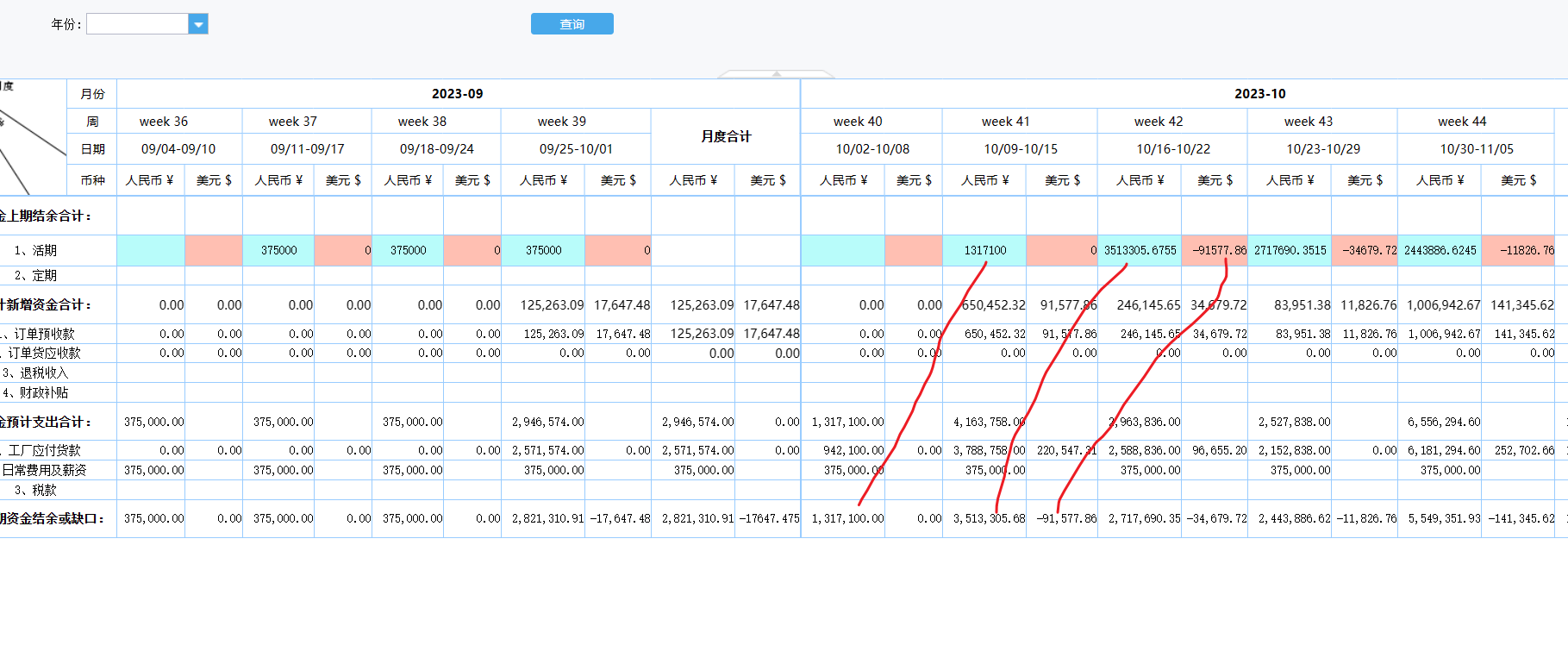Open the 年份 dropdown arrow
This screenshot has height=664, width=1568.
(198, 24)
